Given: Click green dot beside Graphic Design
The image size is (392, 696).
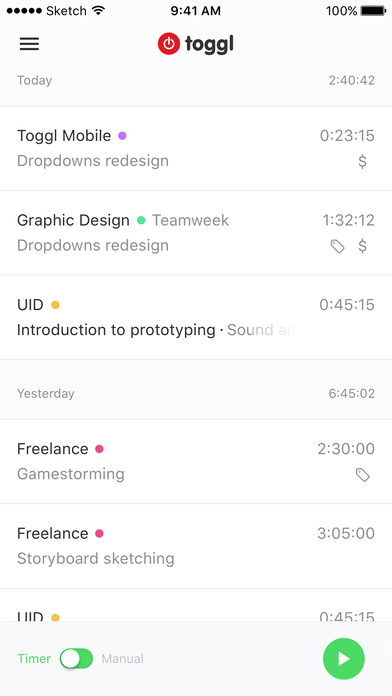Looking at the screenshot, I should [x=141, y=220].
